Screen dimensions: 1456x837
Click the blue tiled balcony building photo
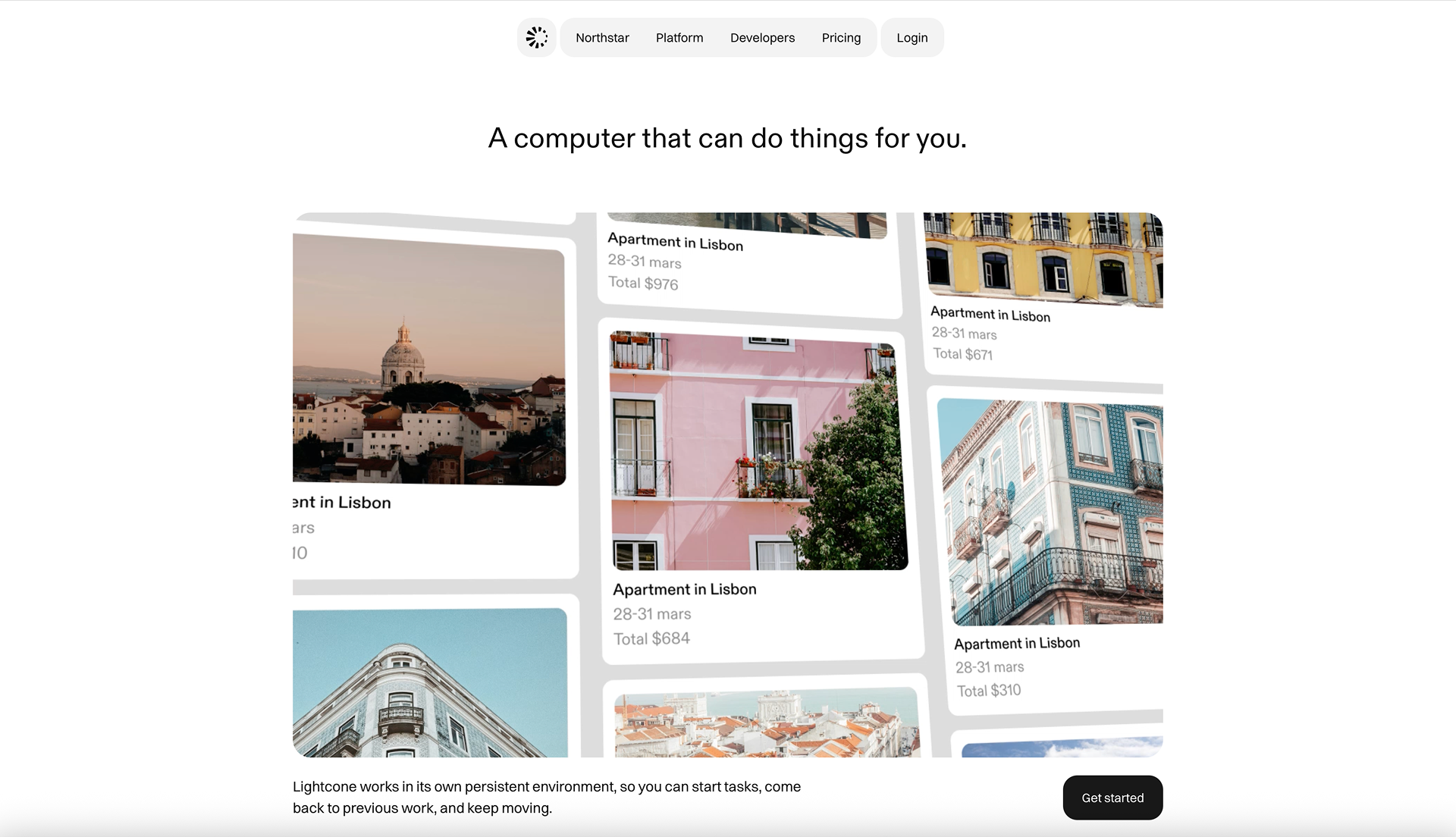click(x=1050, y=512)
